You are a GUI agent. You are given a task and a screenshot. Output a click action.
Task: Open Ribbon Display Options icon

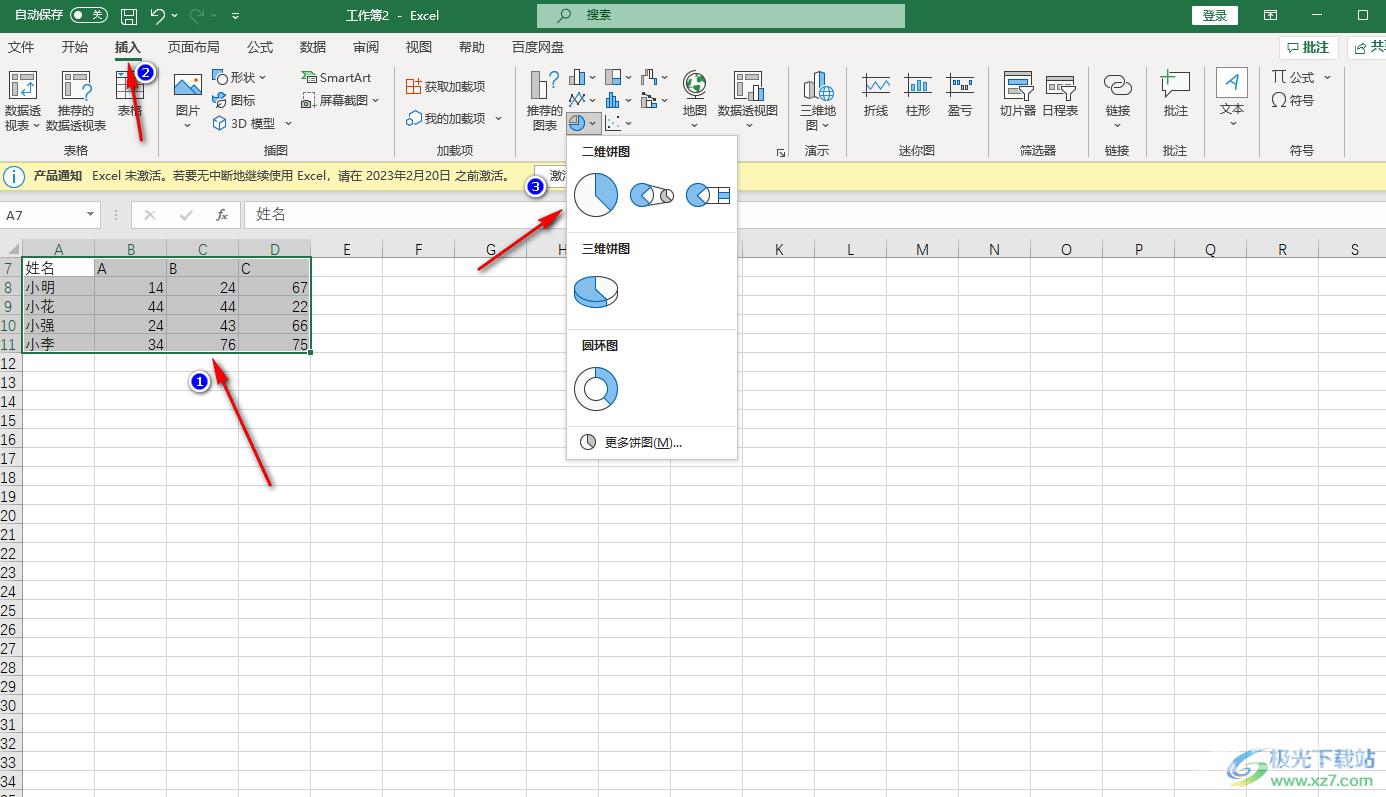tap(1270, 16)
